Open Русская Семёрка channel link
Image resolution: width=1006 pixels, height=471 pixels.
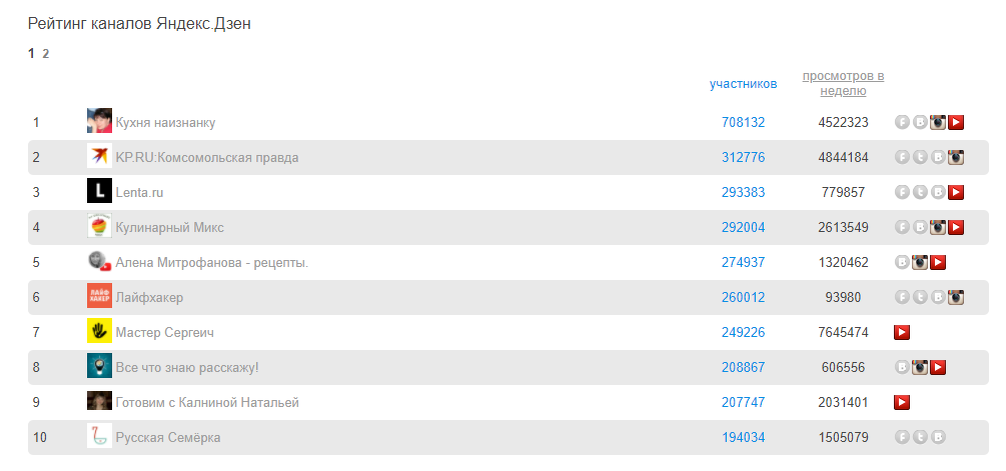(x=168, y=437)
